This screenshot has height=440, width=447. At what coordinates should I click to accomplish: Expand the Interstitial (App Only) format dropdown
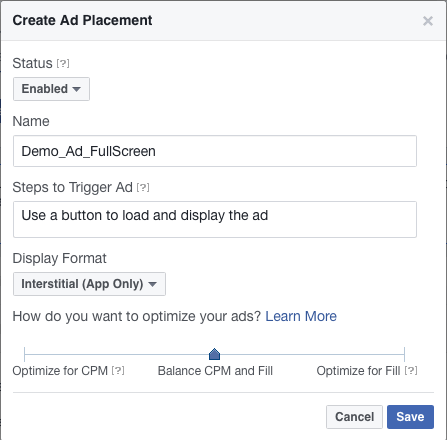coord(89,284)
